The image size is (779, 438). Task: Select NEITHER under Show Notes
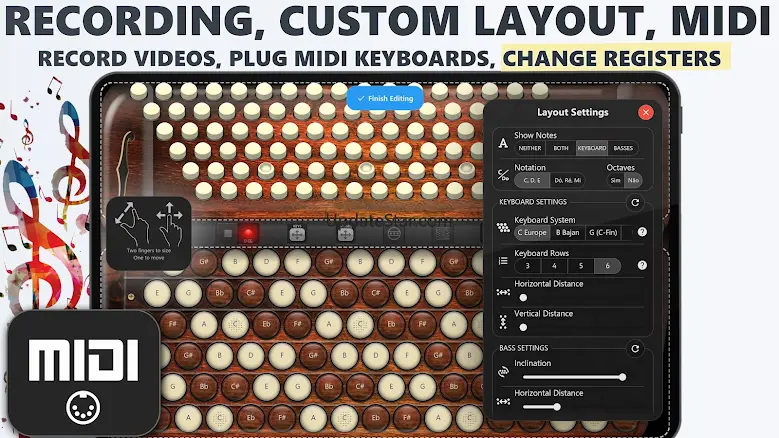[x=530, y=148]
